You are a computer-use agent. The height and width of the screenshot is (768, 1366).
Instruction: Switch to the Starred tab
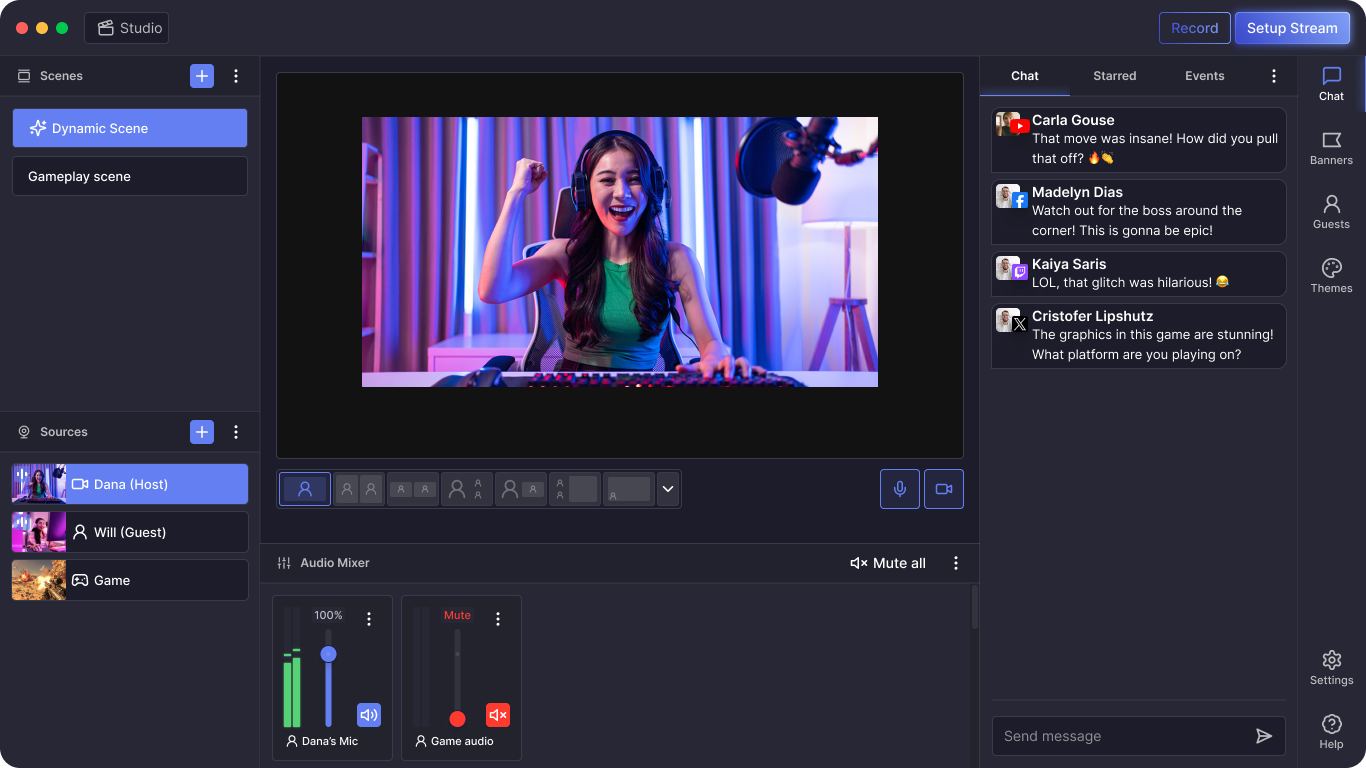click(x=1114, y=76)
